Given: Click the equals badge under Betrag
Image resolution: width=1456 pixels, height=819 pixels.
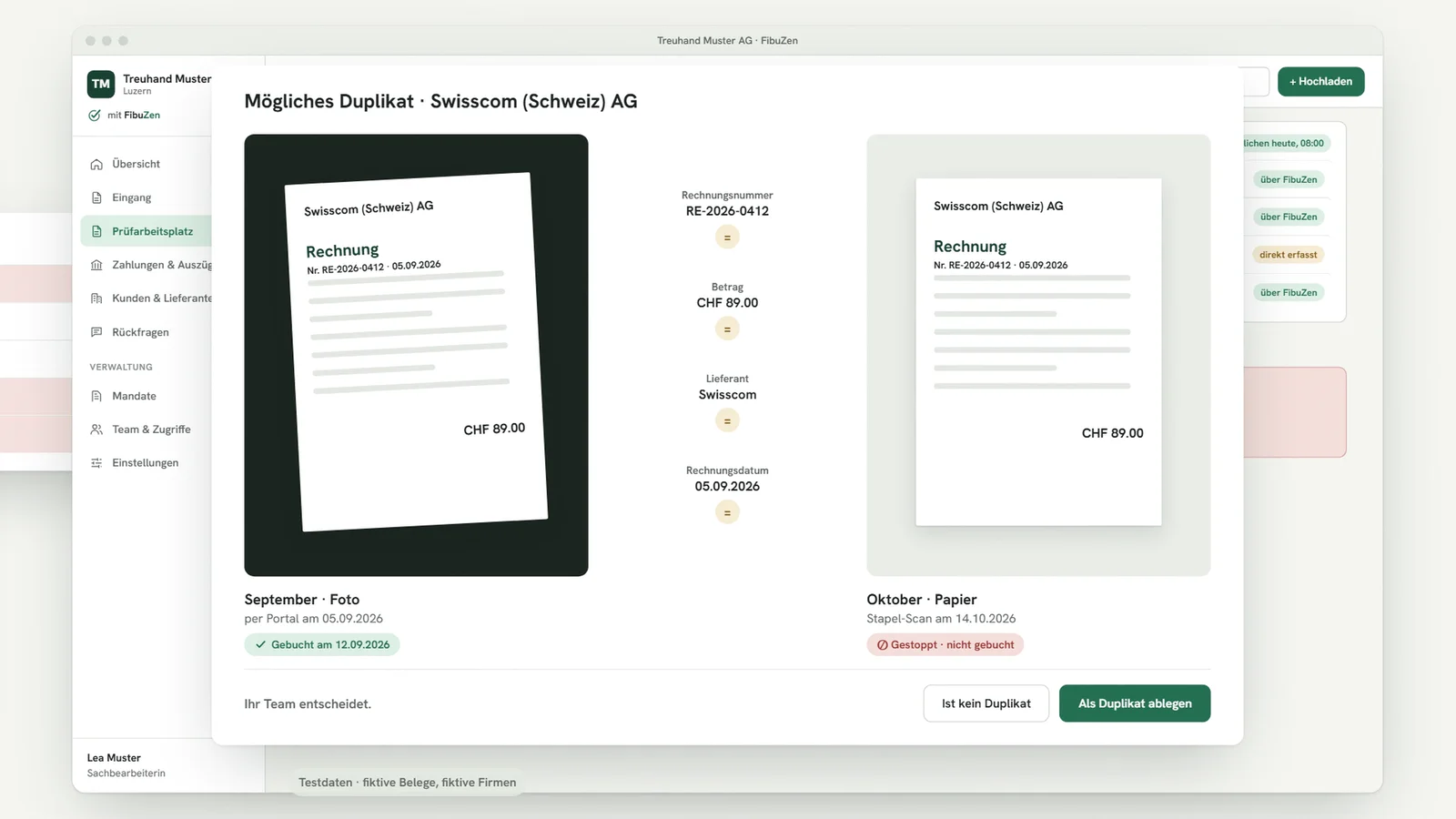Looking at the screenshot, I should point(727,329).
